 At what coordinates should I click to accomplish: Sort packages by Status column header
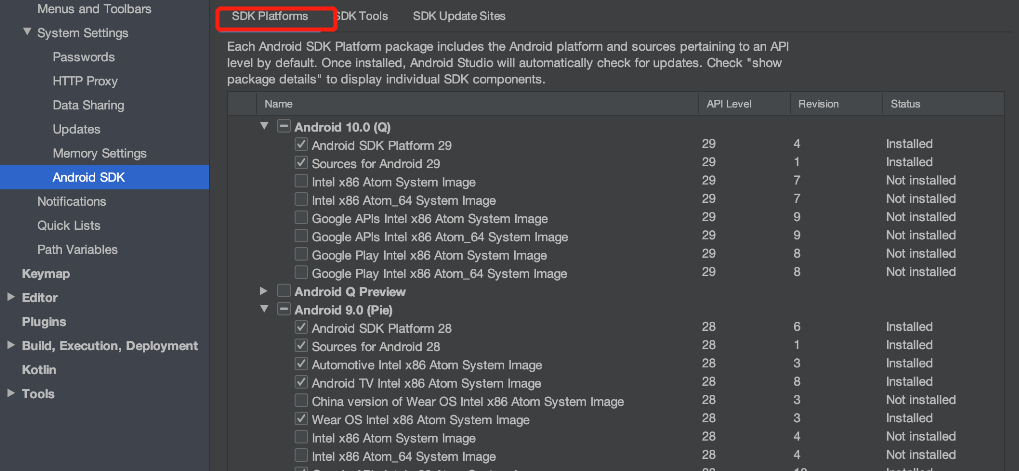pyautogui.click(x=904, y=104)
